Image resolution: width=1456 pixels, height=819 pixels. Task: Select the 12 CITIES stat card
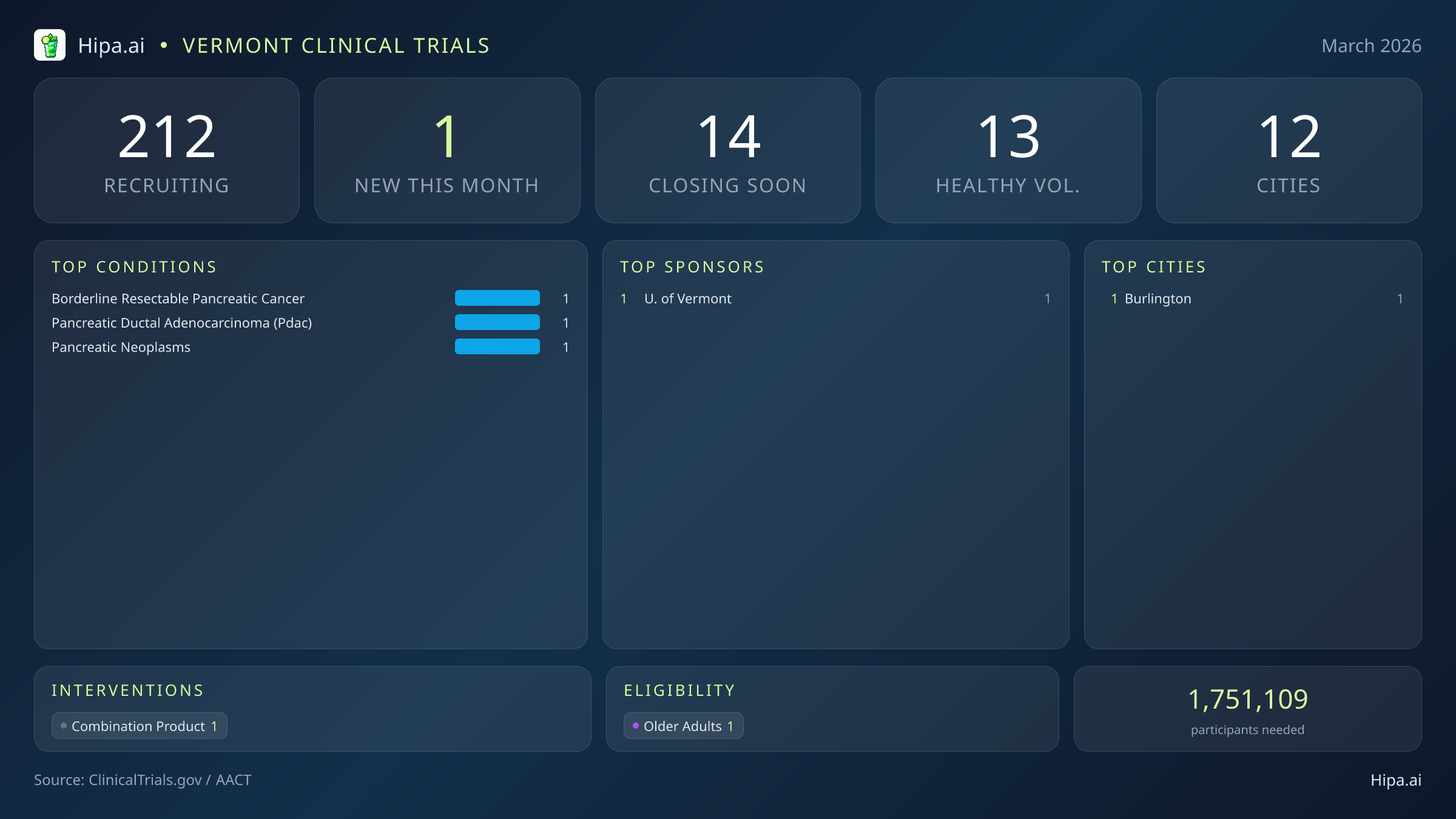point(1289,149)
